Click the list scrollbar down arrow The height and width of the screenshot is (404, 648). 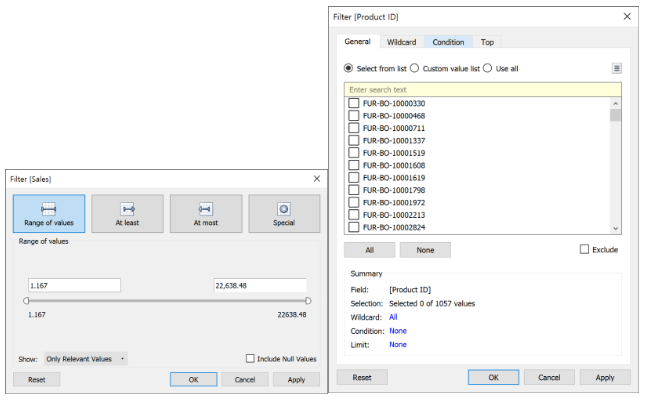[x=615, y=228]
